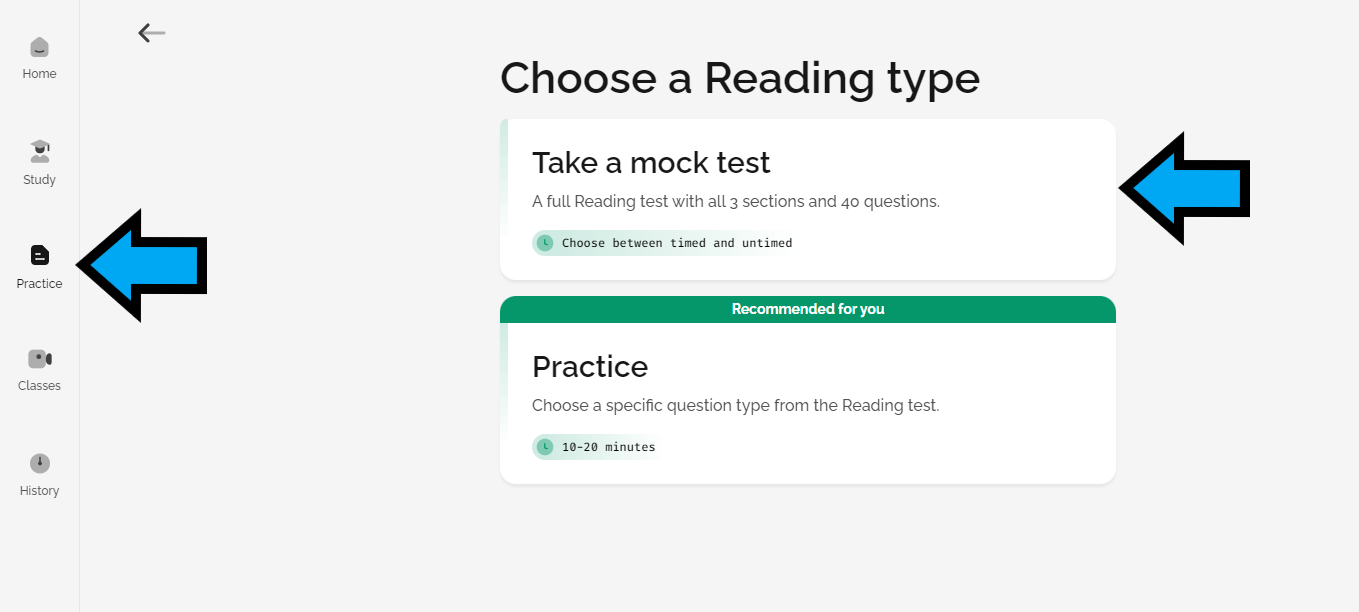Click clock icon beside 'Choose between timed and untimed'
Viewport: 1359px width, 612px height.
pyautogui.click(x=545, y=243)
